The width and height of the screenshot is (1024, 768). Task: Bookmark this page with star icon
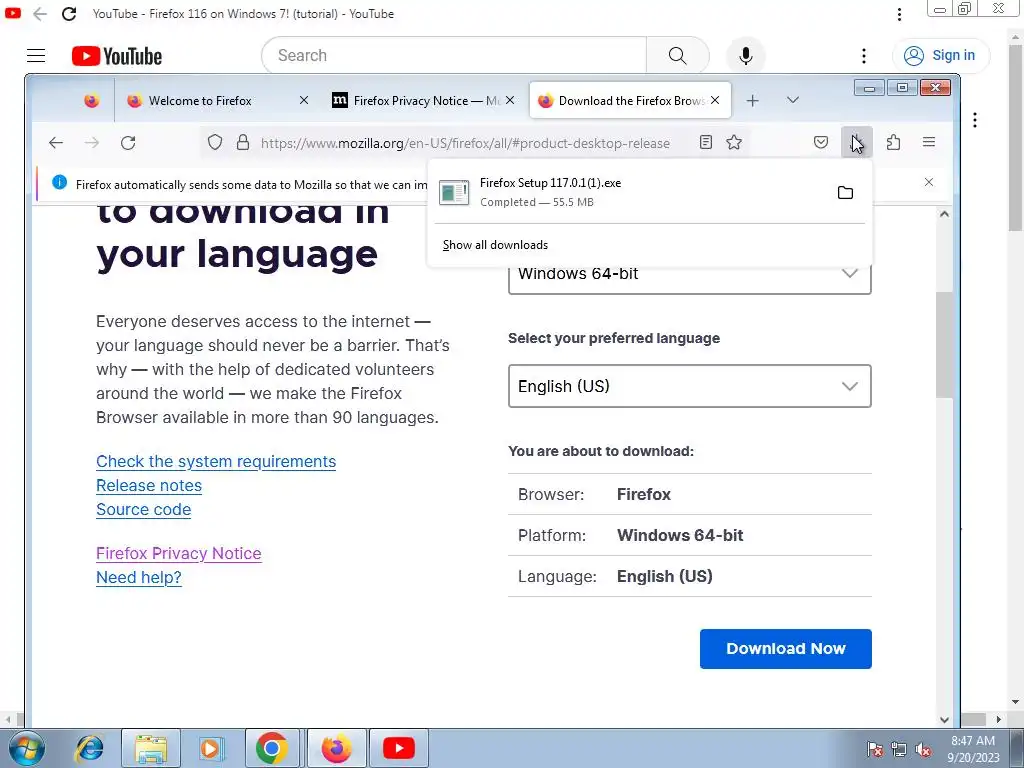point(734,142)
